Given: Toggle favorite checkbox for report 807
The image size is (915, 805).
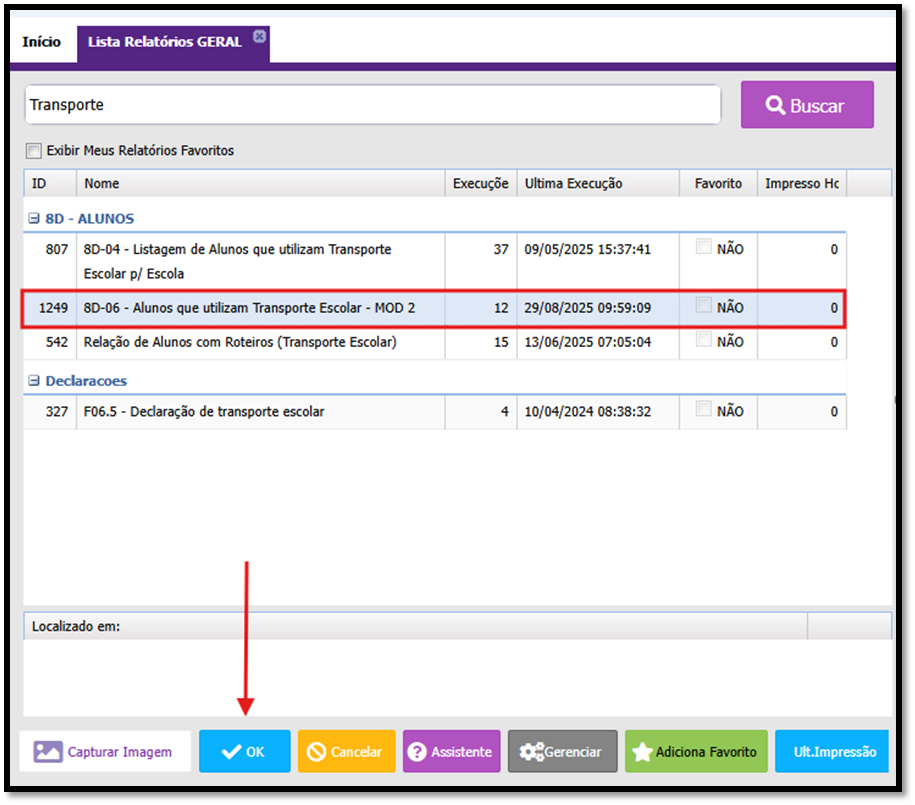Looking at the screenshot, I should pos(705,247).
